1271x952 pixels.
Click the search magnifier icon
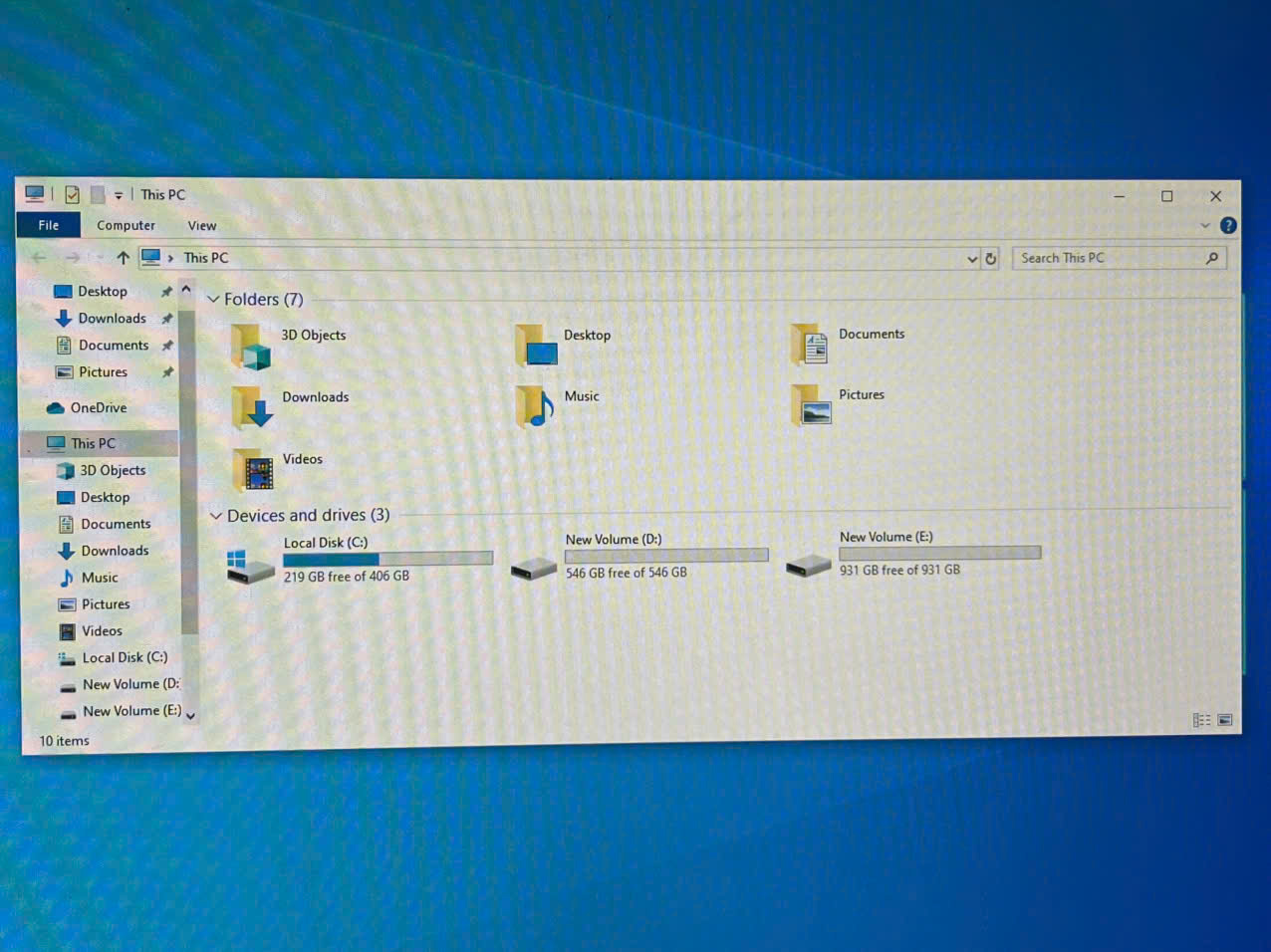click(1212, 258)
